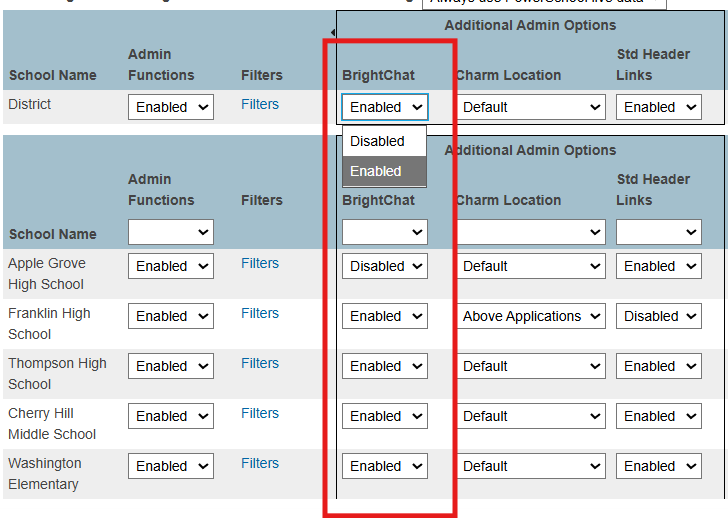
Task: Select Franklin High School name
Action: pos(49,324)
